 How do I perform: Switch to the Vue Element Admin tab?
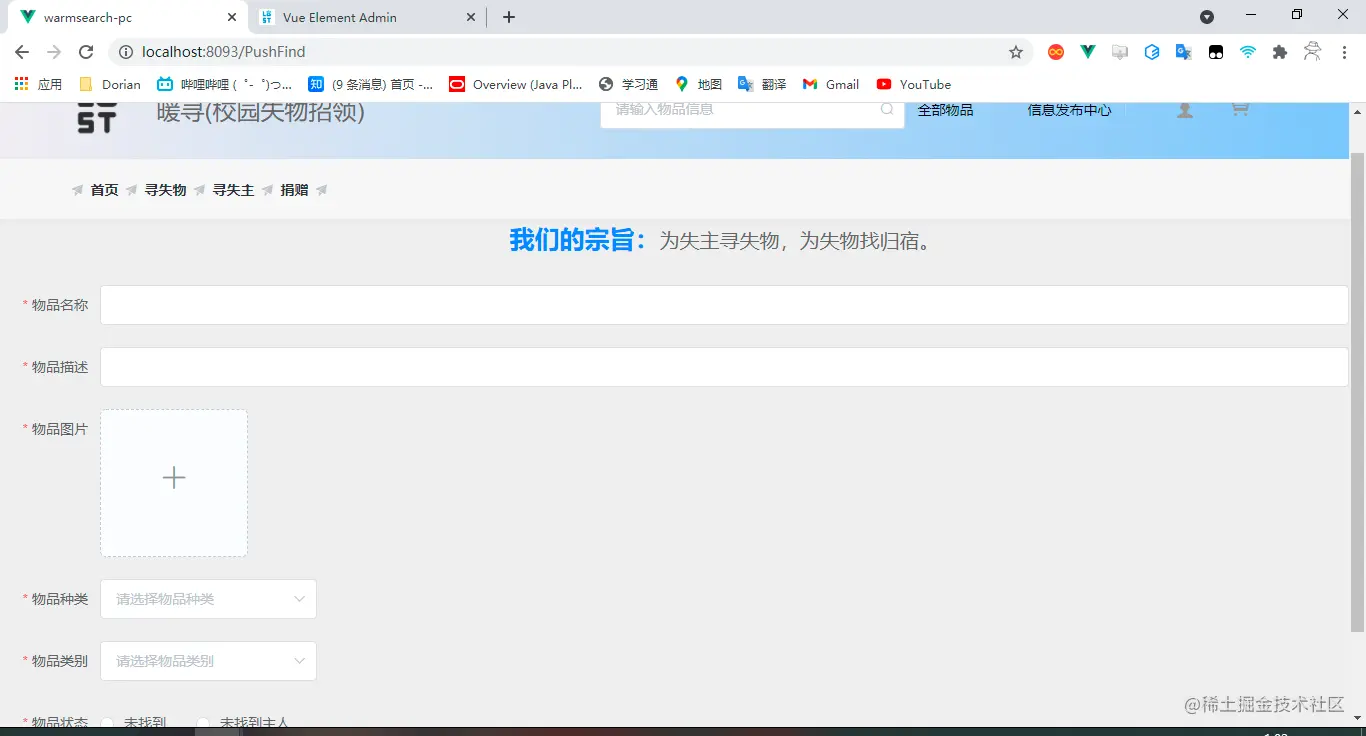pyautogui.click(x=365, y=17)
